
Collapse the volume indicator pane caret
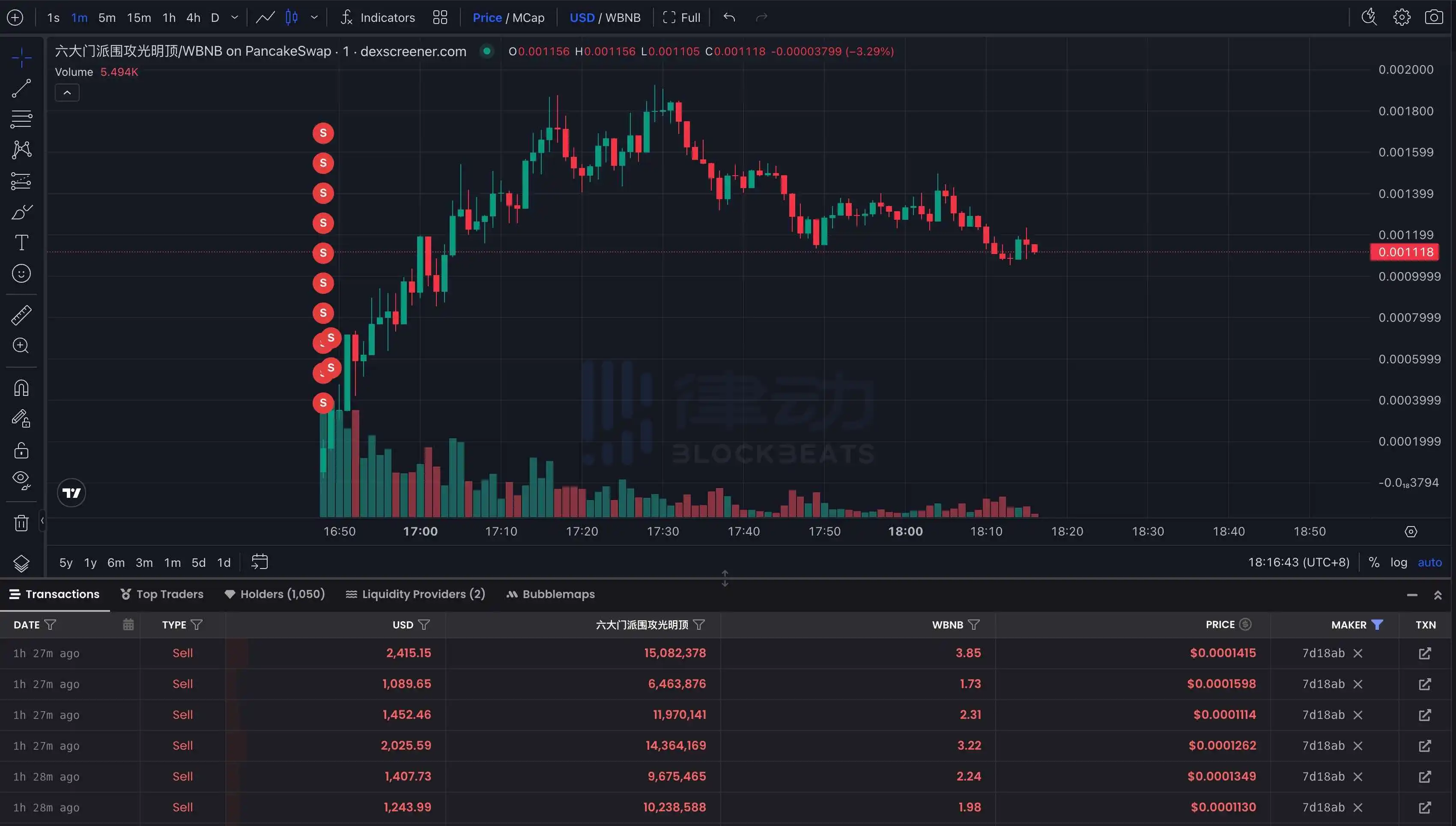click(67, 92)
